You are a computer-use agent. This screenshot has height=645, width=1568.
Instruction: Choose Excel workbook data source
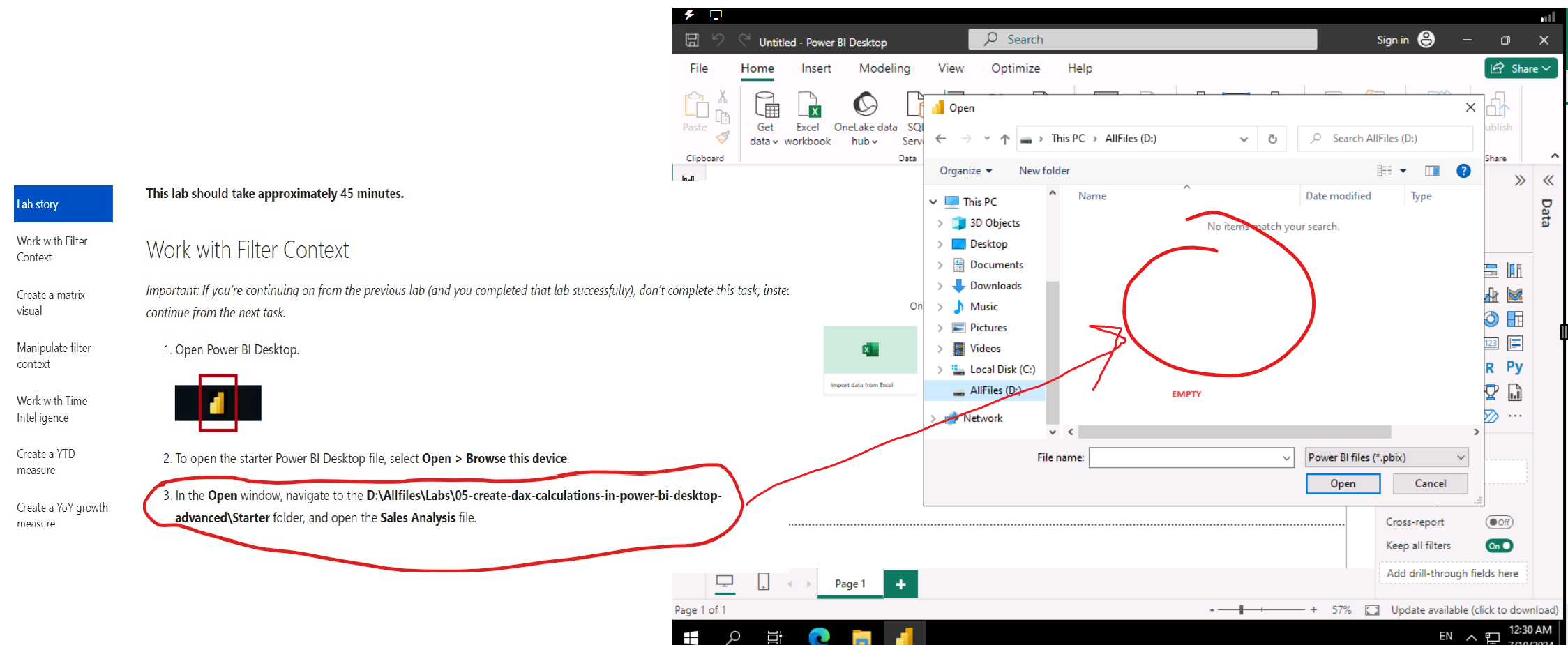click(x=808, y=119)
